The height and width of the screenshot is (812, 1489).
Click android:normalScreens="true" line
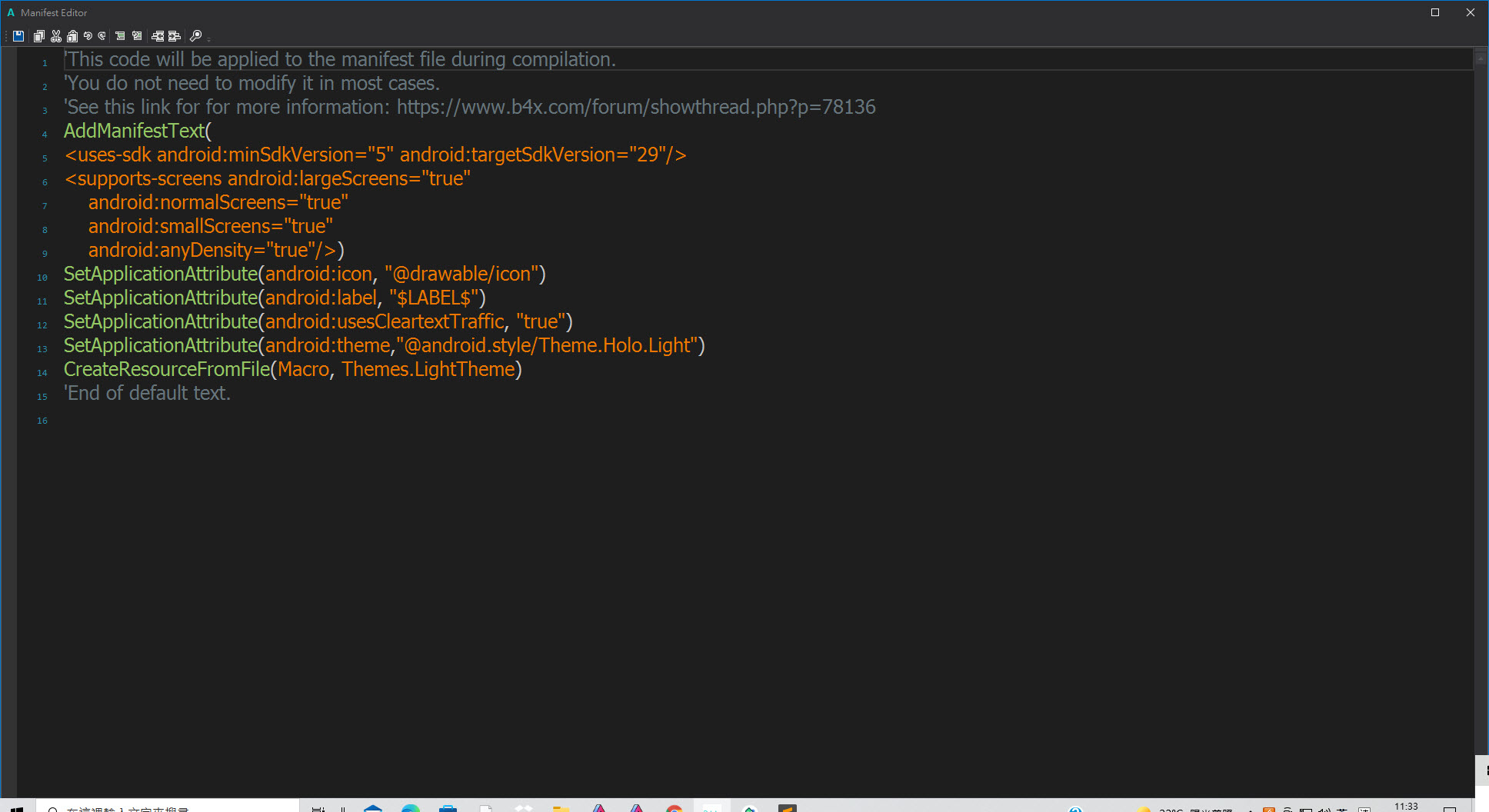[218, 202]
